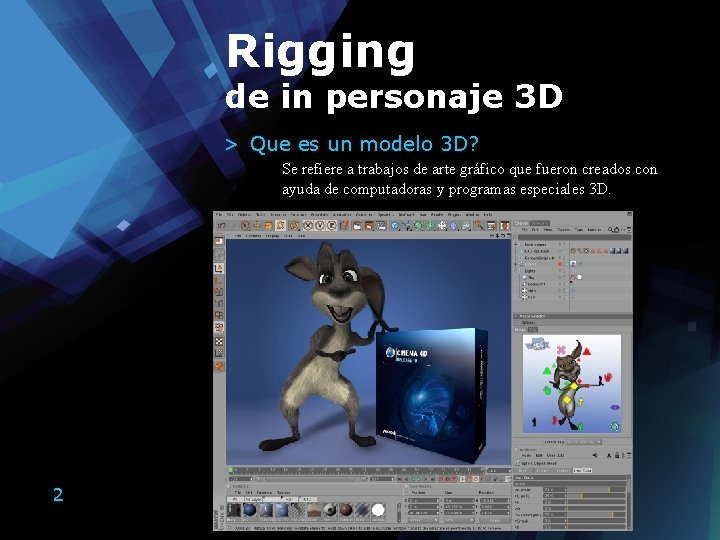This screenshot has height=540, width=720.
Task: Select the Move tool in top toolbar
Action: click(257, 225)
